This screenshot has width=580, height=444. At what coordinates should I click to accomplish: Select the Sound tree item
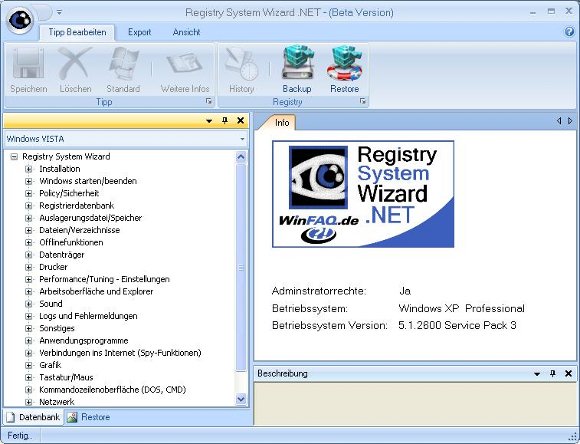pos(51,304)
